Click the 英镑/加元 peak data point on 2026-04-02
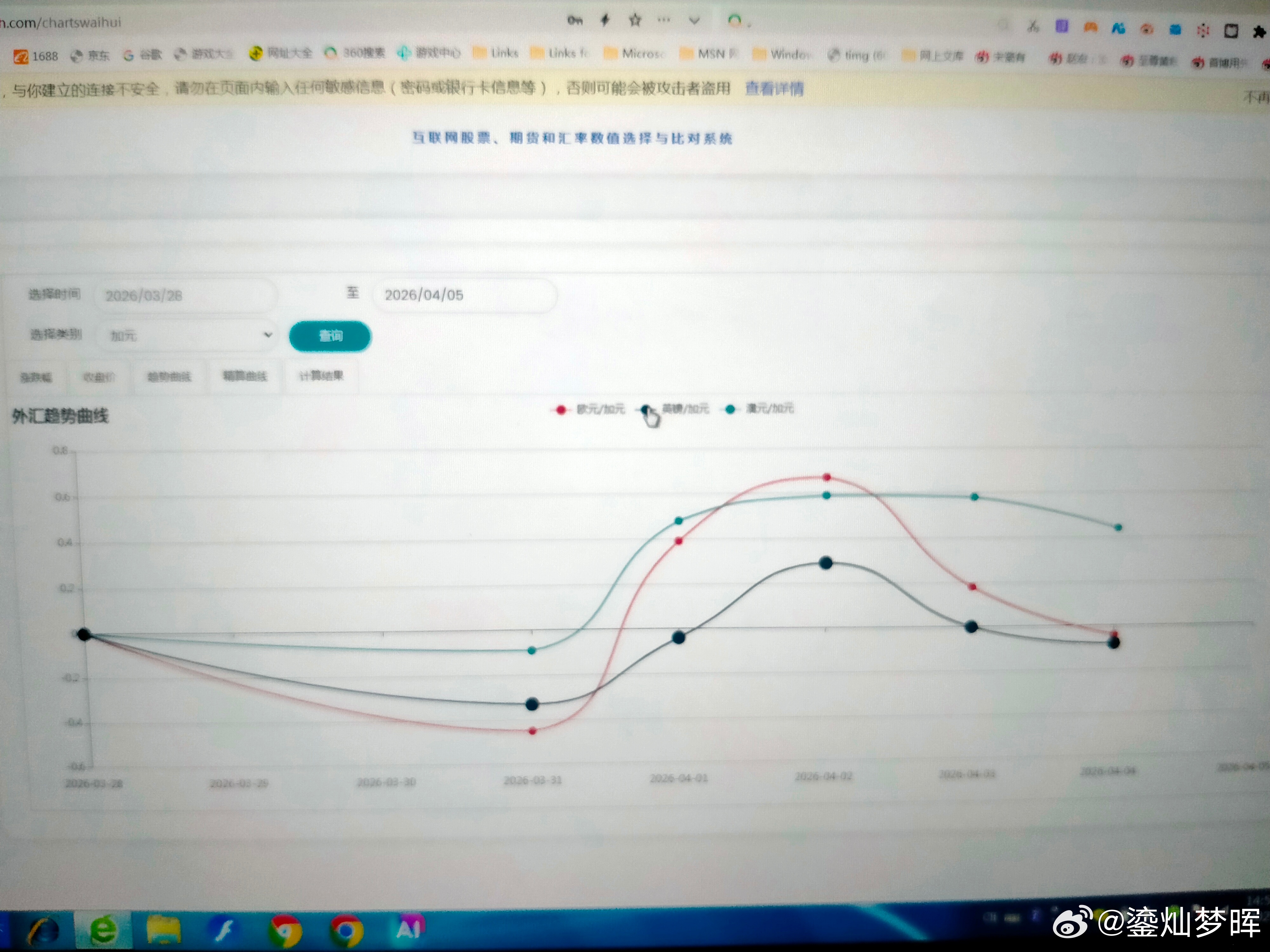The width and height of the screenshot is (1270, 952). coord(825,563)
